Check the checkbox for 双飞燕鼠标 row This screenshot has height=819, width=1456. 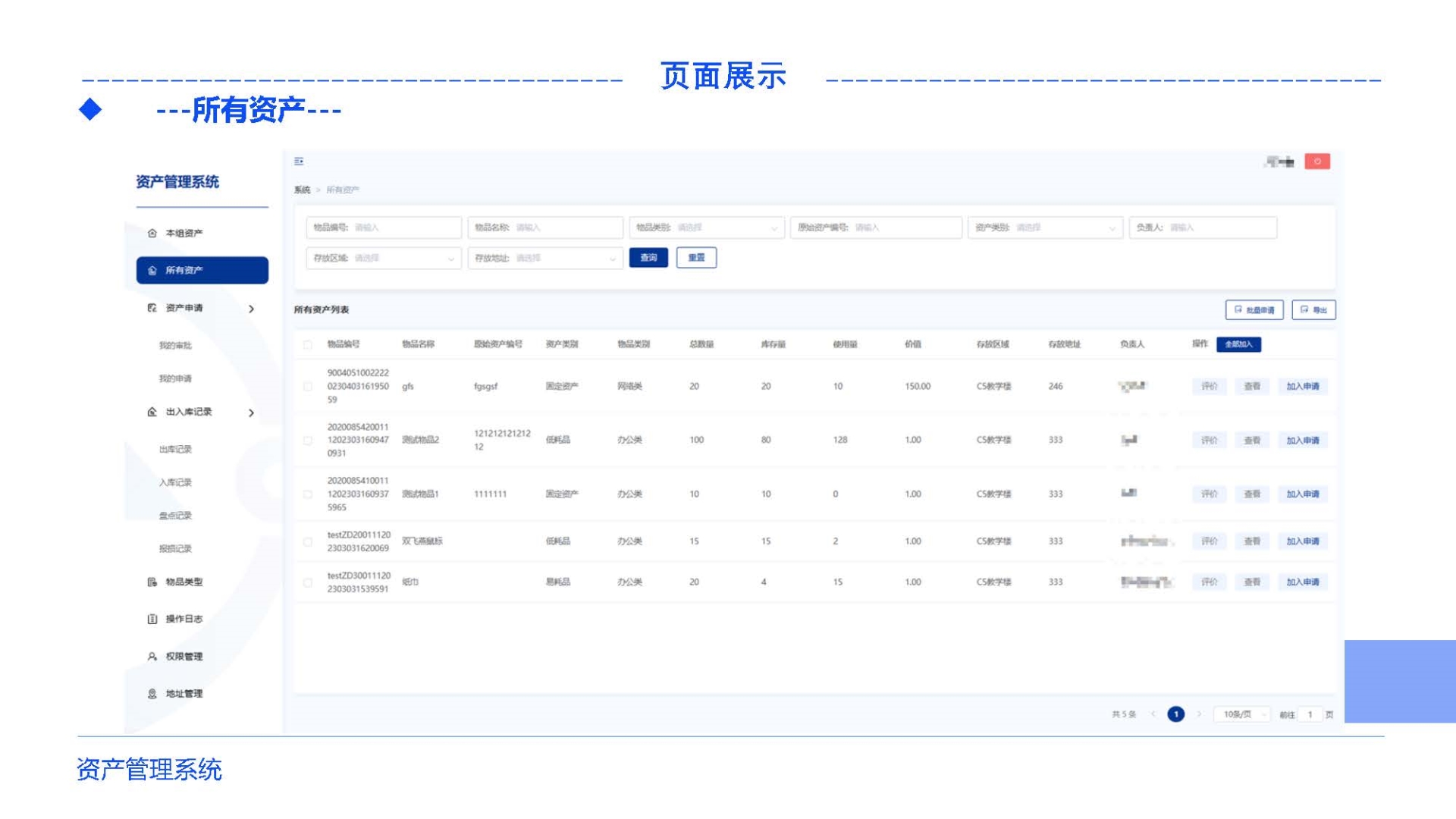[308, 541]
